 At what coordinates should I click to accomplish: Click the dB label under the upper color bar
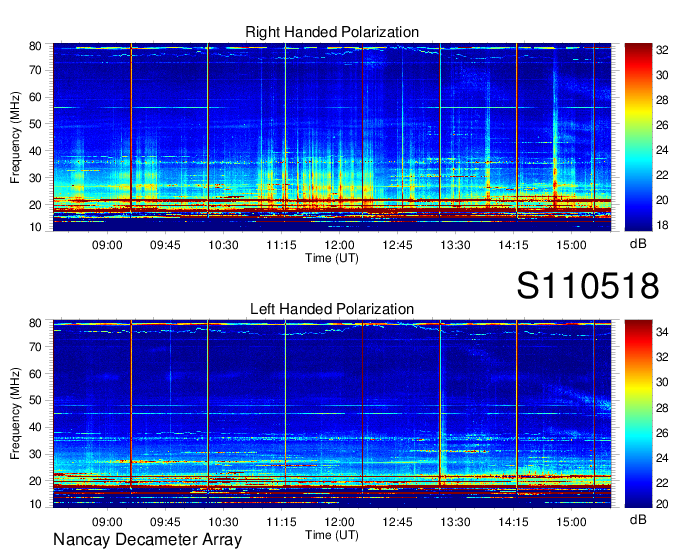tap(638, 244)
